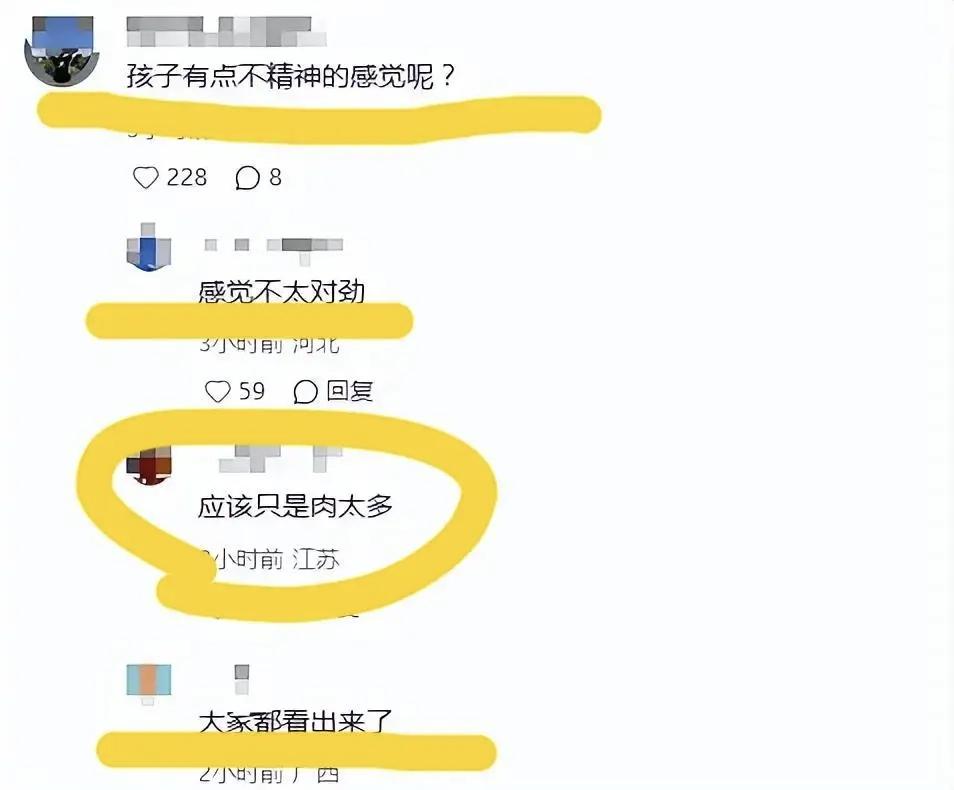Select comment text 孩子有点不精神的感觉呢？
The image size is (954, 790).
coord(291,77)
